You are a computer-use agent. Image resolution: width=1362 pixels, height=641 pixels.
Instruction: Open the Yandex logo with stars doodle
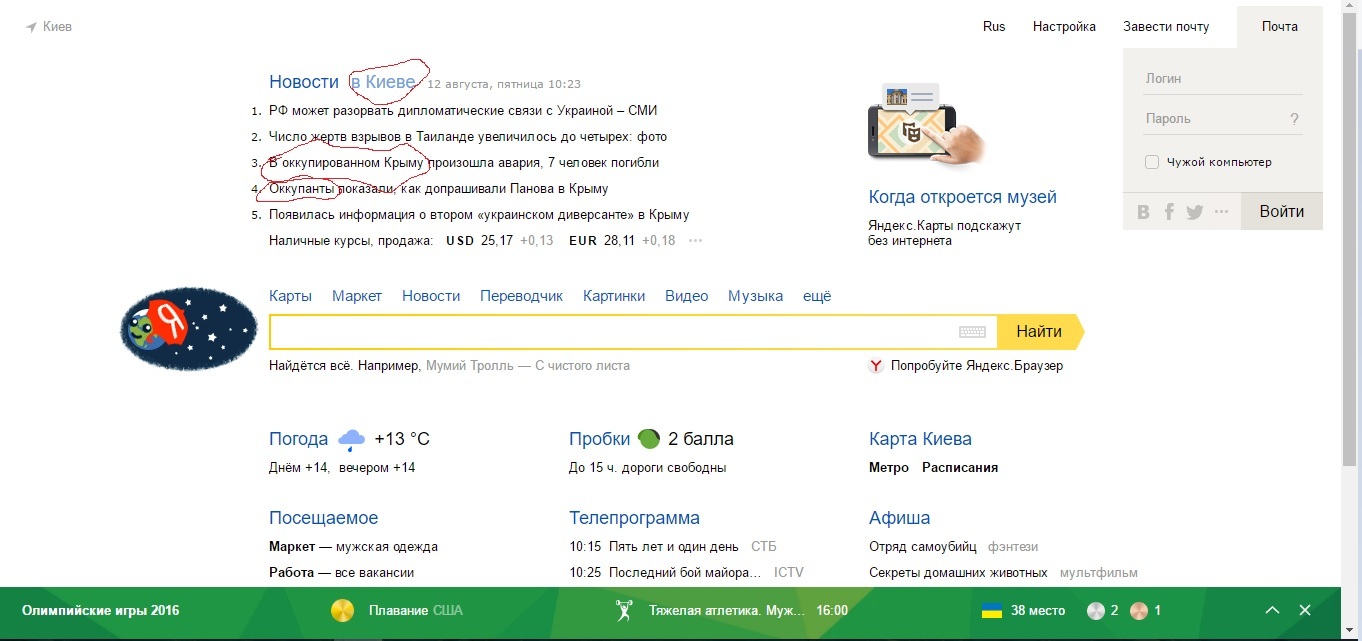coord(188,328)
